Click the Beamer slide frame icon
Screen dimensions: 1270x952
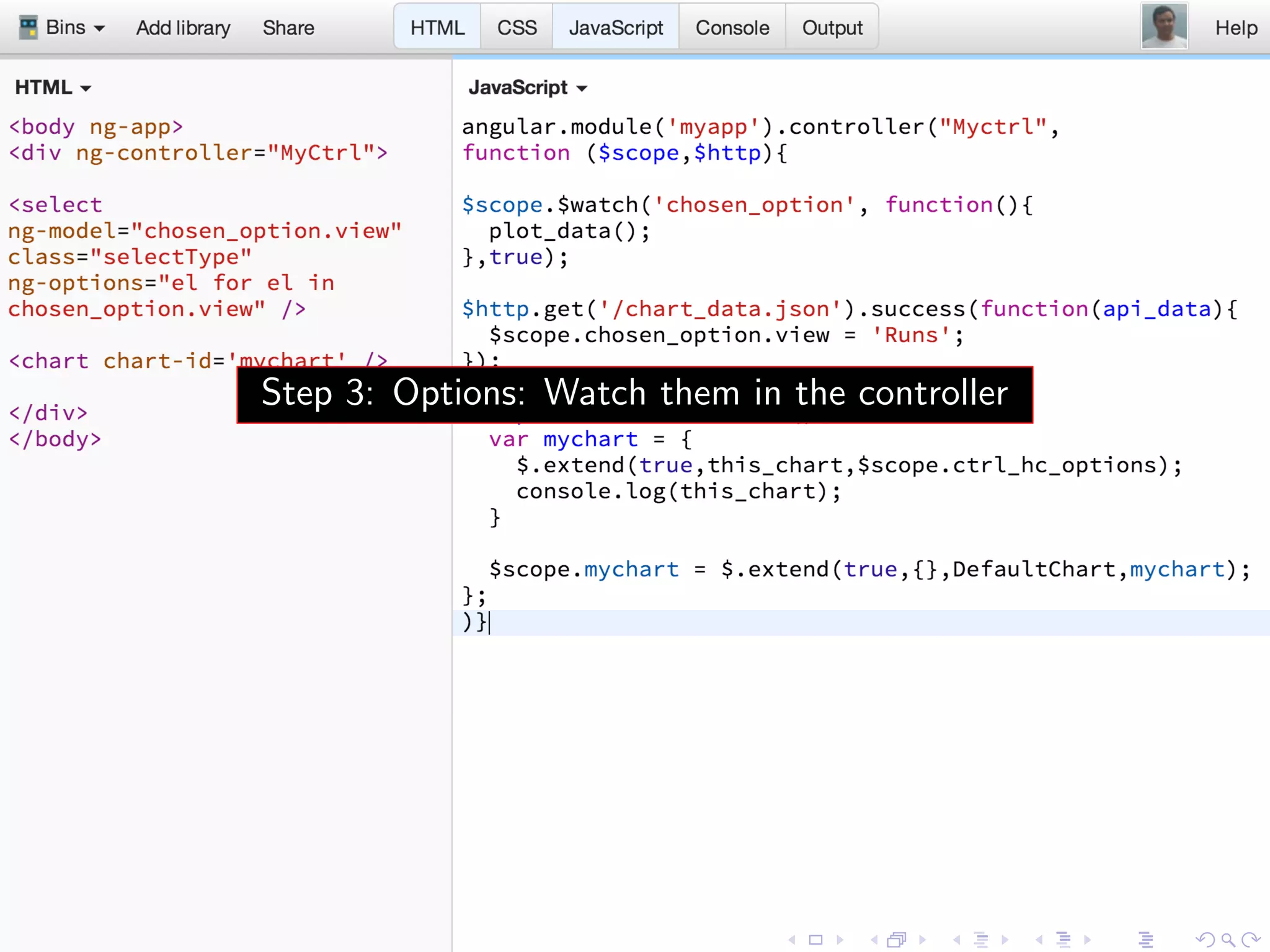pos(815,940)
